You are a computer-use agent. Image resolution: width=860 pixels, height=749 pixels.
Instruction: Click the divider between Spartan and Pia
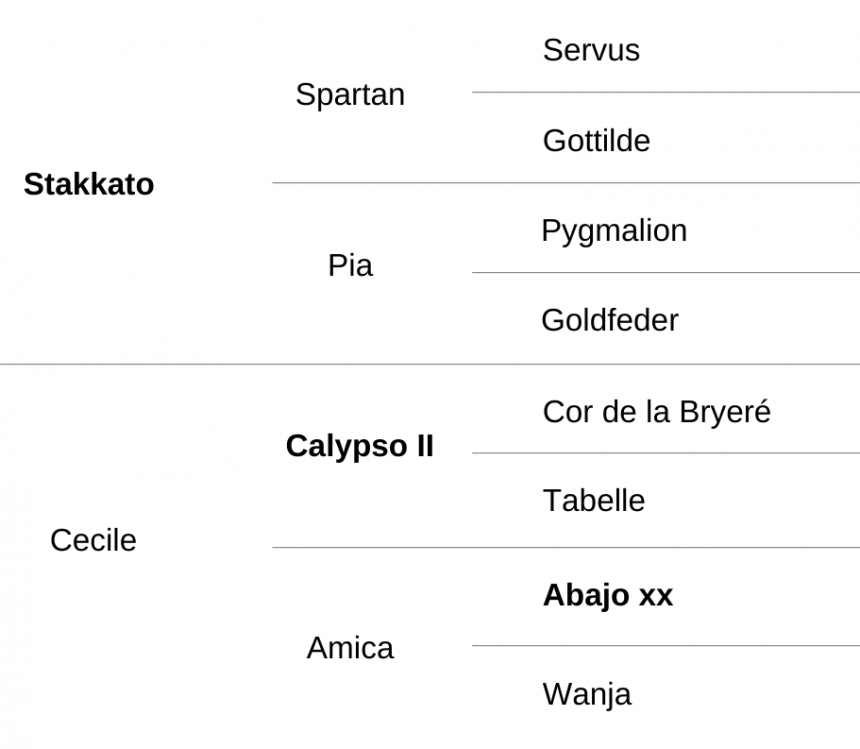pyautogui.click(x=566, y=183)
